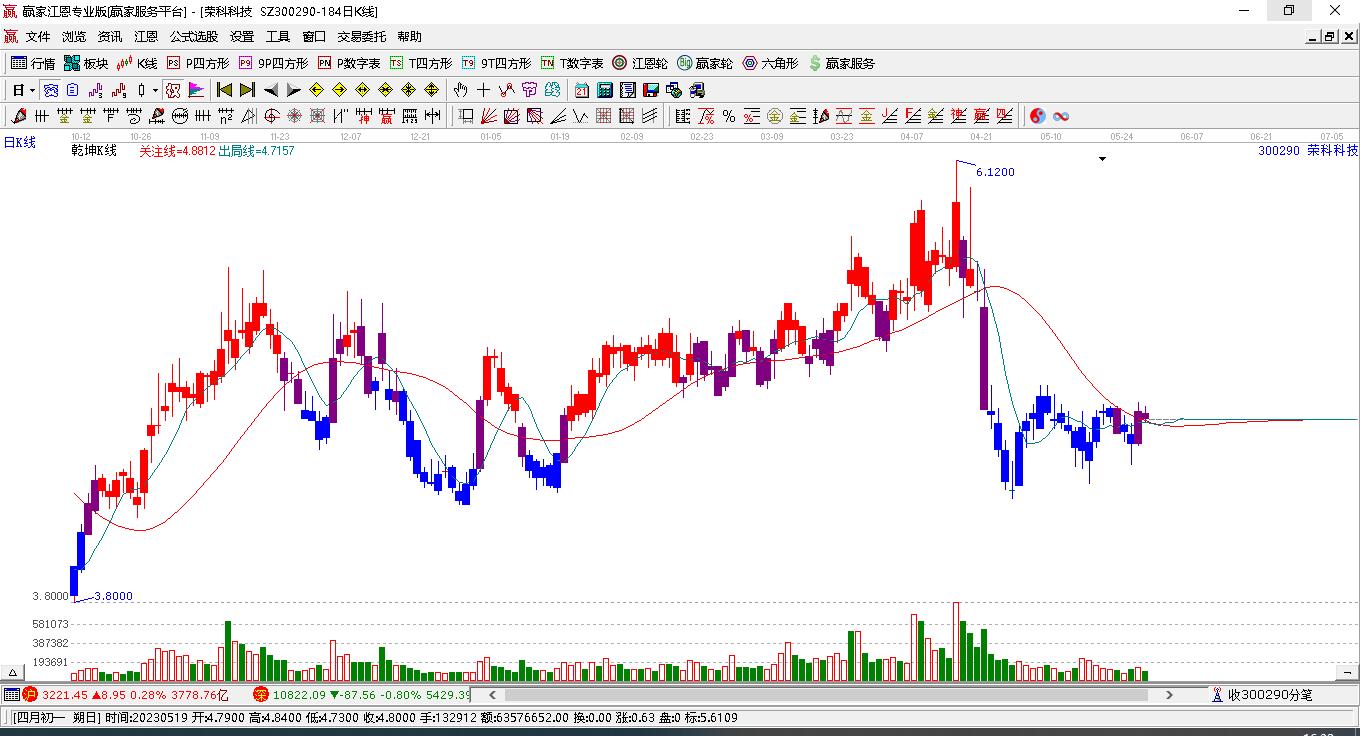This screenshot has width=1360, height=736.
Task: Click the 乾坤K线 indicator name
Action: pyautogui.click(x=94, y=151)
